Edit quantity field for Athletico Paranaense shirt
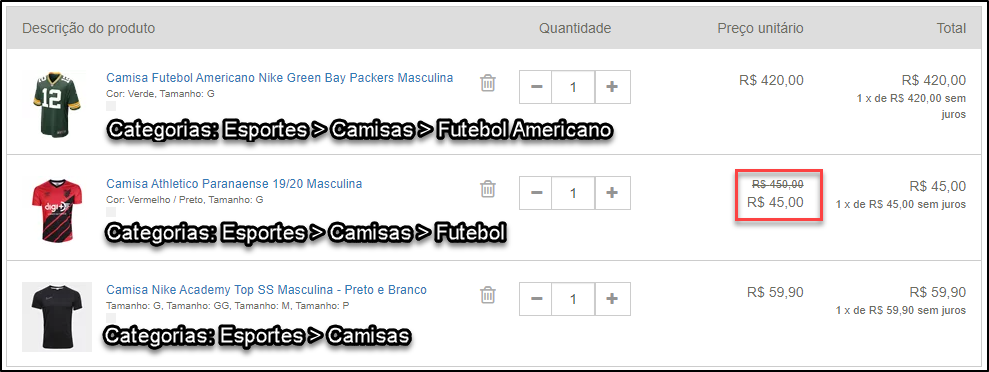989x372 pixels. click(573, 193)
